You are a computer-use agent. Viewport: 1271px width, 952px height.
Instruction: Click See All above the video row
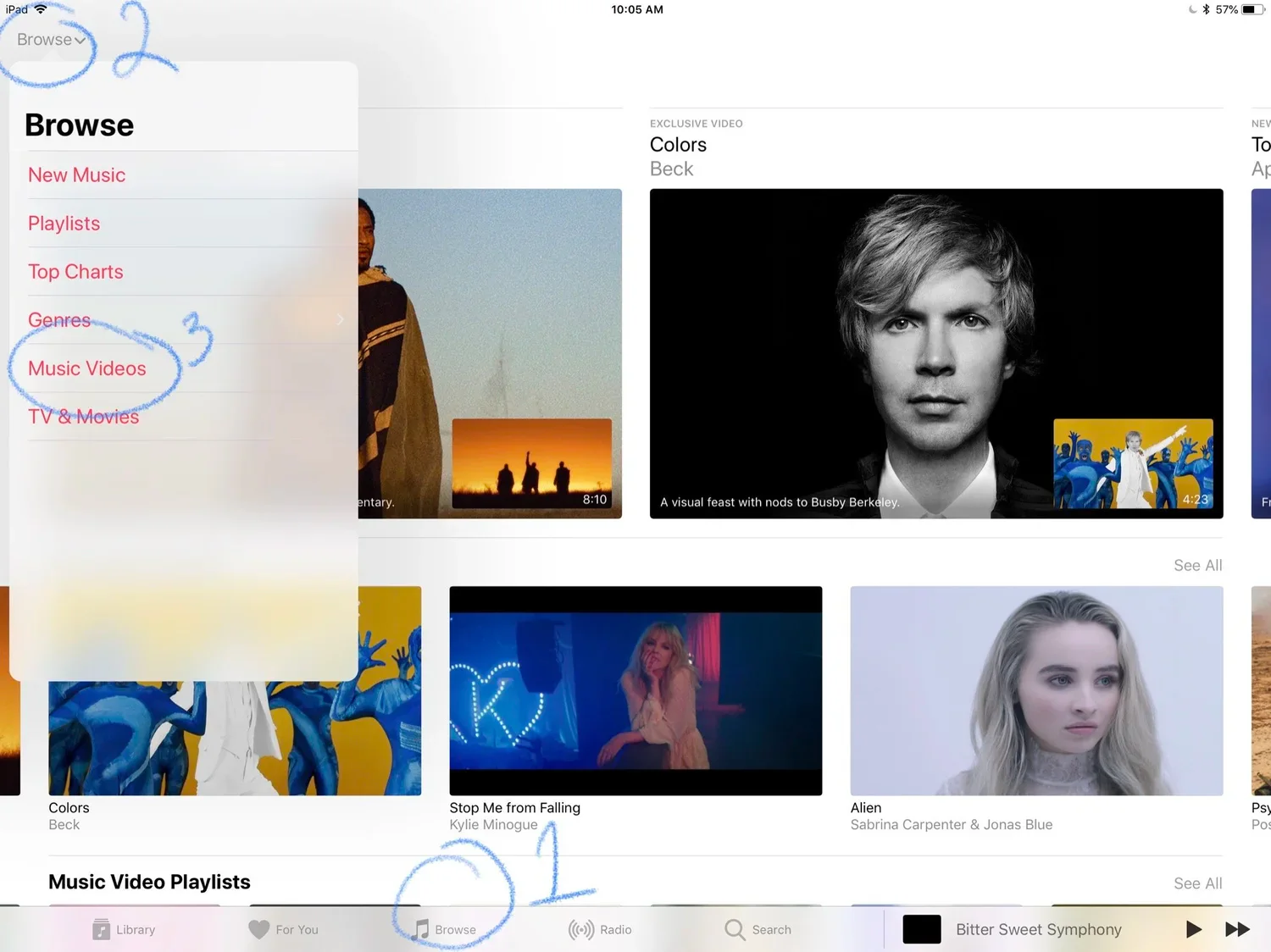coord(1197,565)
